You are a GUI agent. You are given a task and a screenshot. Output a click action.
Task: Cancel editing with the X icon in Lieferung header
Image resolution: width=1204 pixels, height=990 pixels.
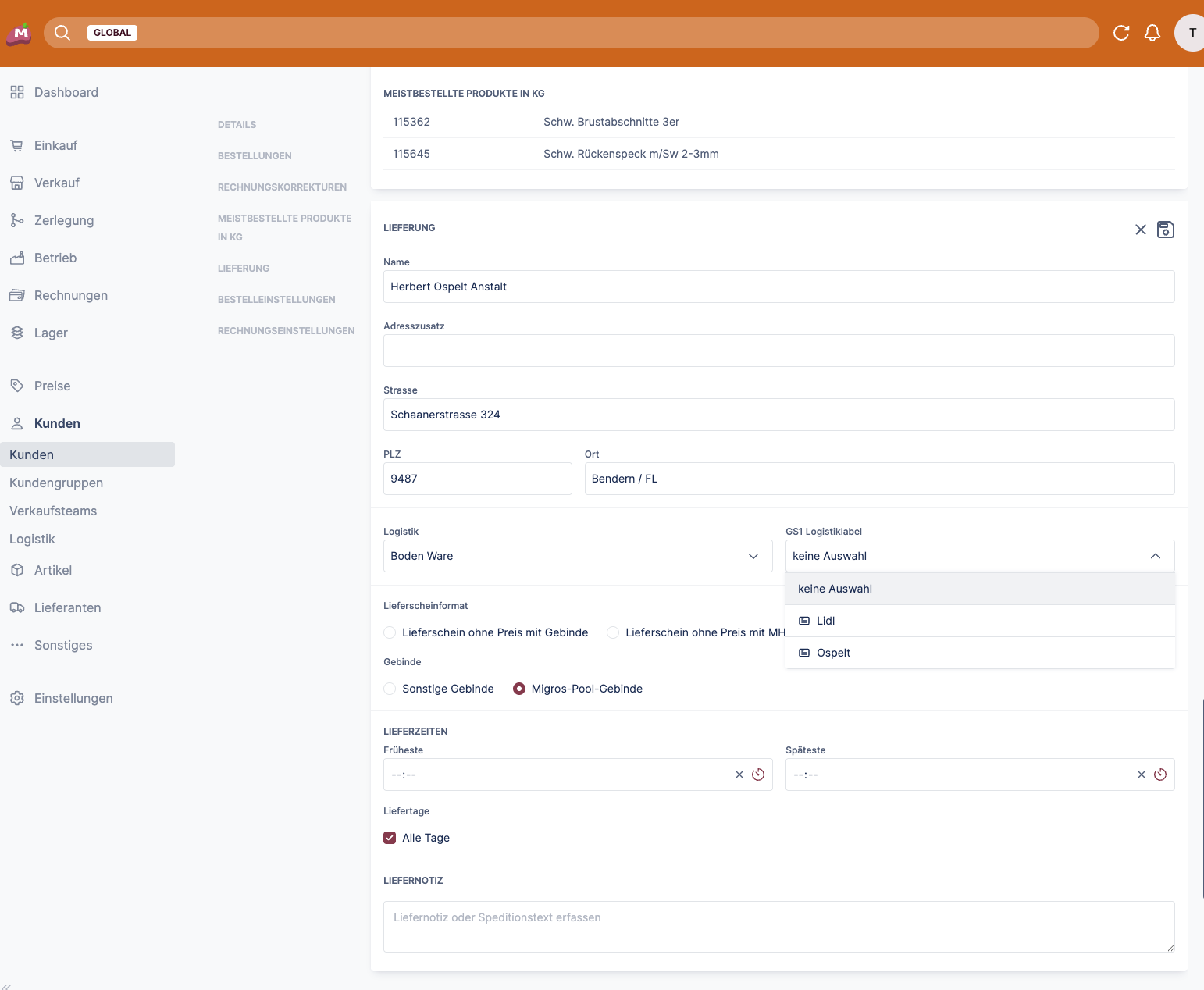(1140, 230)
